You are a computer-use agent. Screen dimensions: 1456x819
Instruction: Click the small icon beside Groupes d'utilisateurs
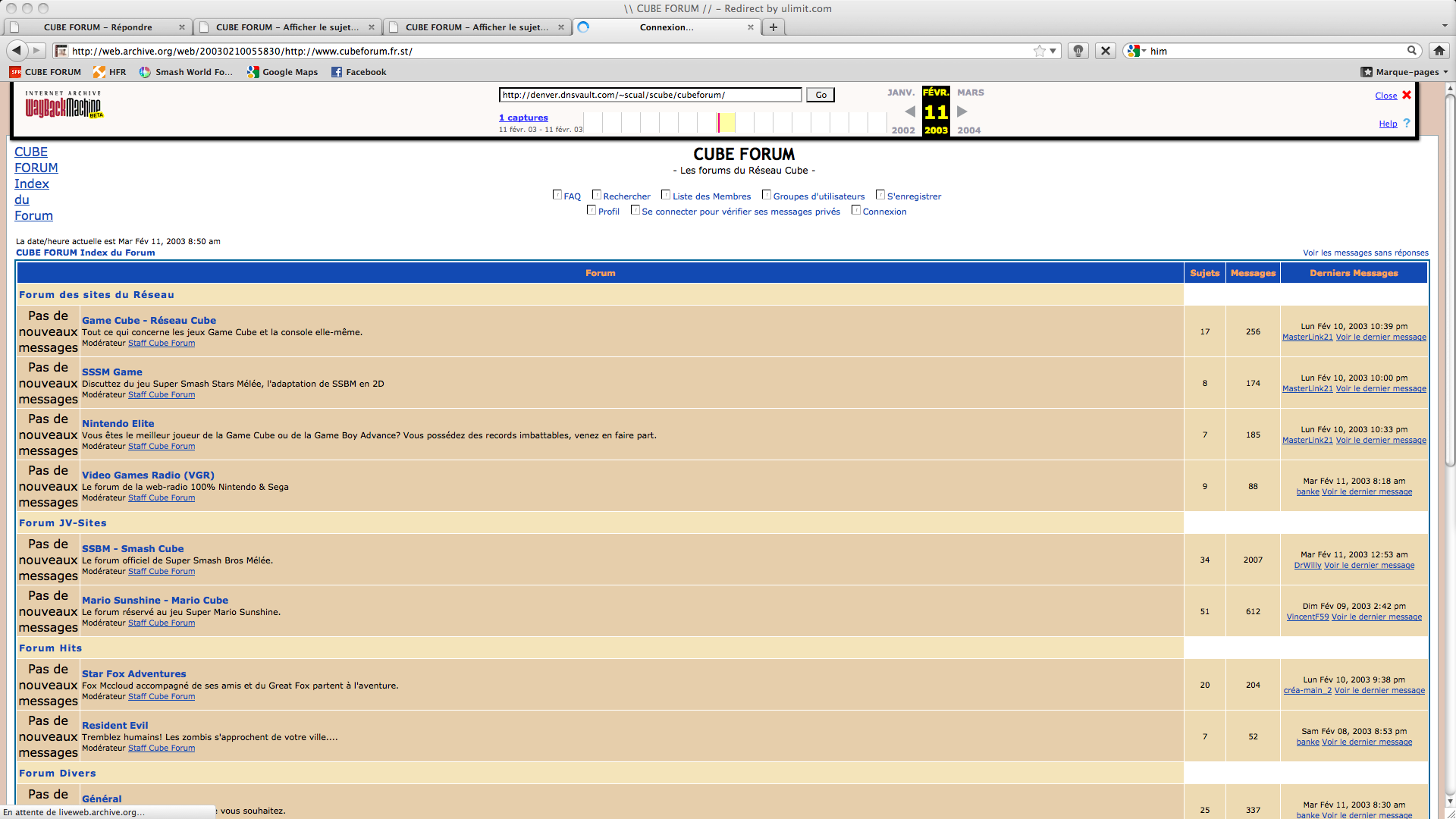coord(767,195)
